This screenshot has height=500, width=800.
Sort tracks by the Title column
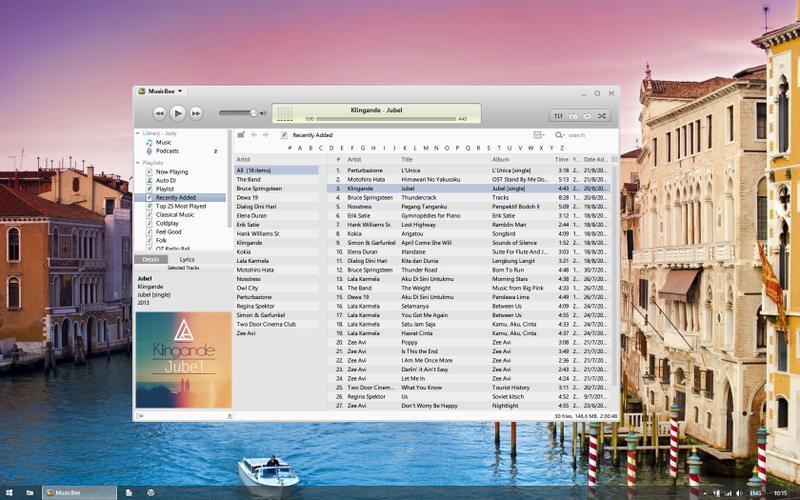coord(444,160)
